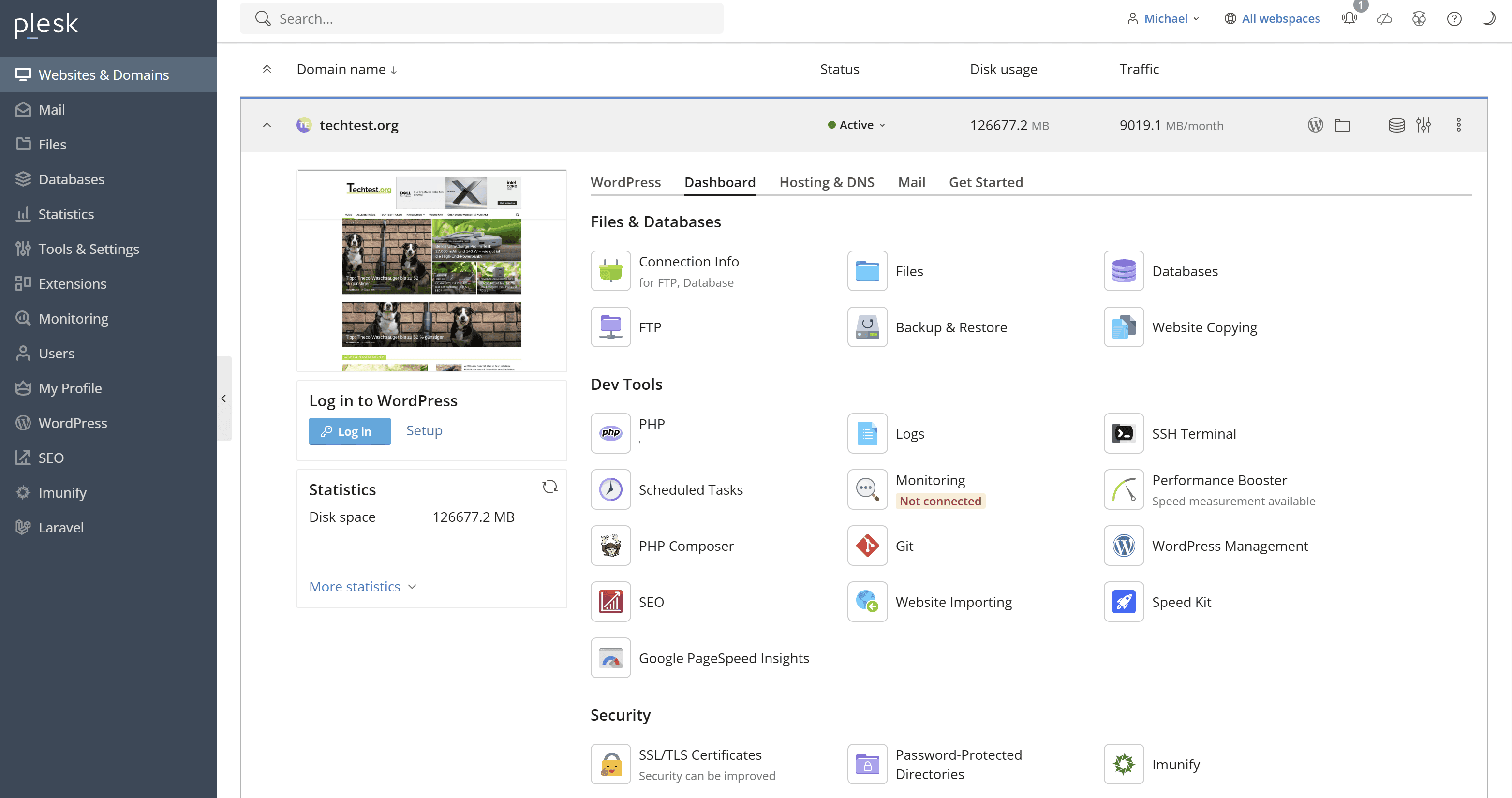The width and height of the screenshot is (1512, 798).
Task: Click the techtest.org website preview thumbnail
Action: pos(431,270)
